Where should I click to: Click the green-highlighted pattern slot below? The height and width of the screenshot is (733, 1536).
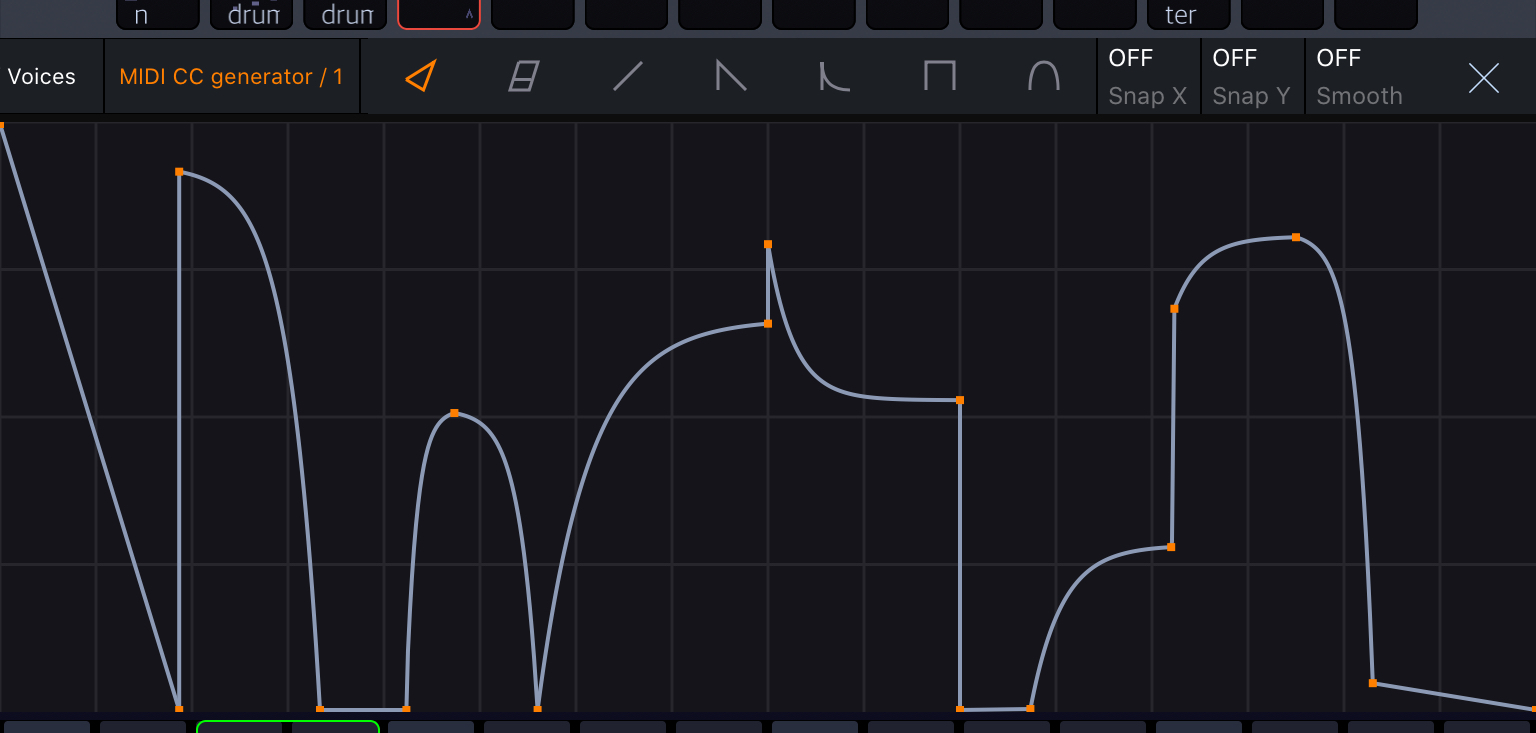tap(288, 727)
